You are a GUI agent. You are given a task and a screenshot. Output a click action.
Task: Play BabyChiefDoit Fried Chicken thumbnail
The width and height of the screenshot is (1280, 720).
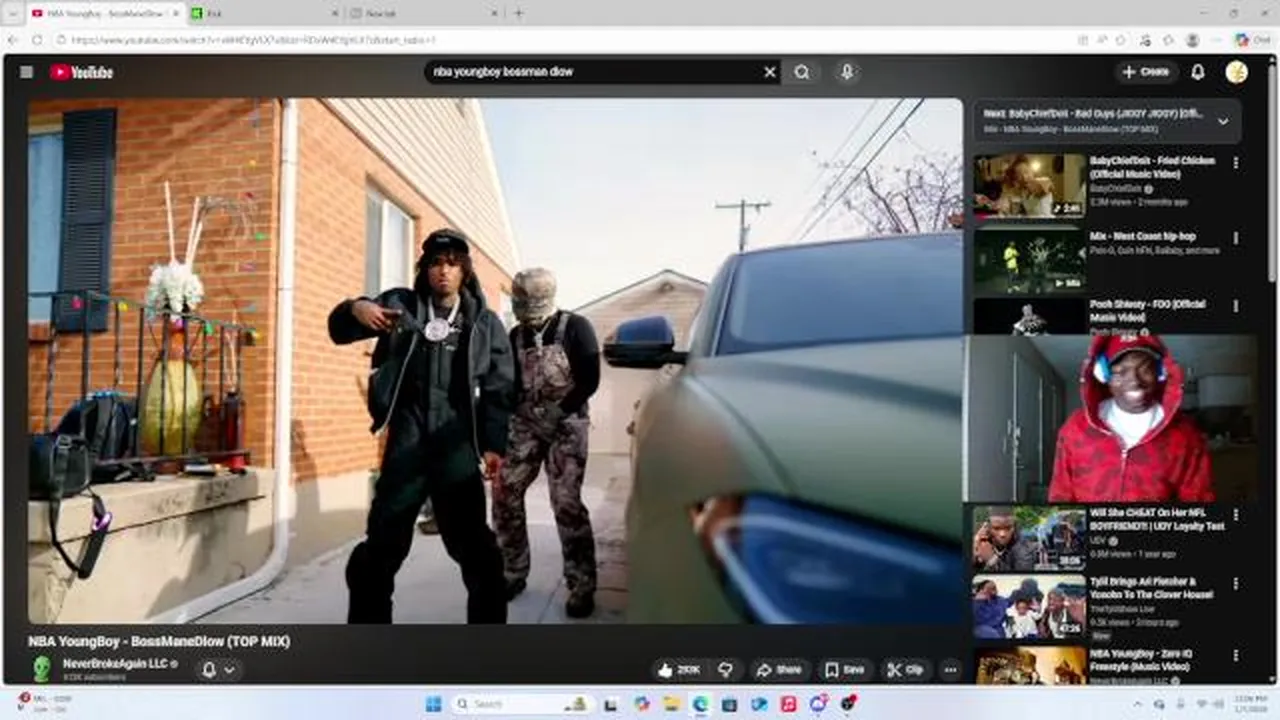click(x=1029, y=185)
